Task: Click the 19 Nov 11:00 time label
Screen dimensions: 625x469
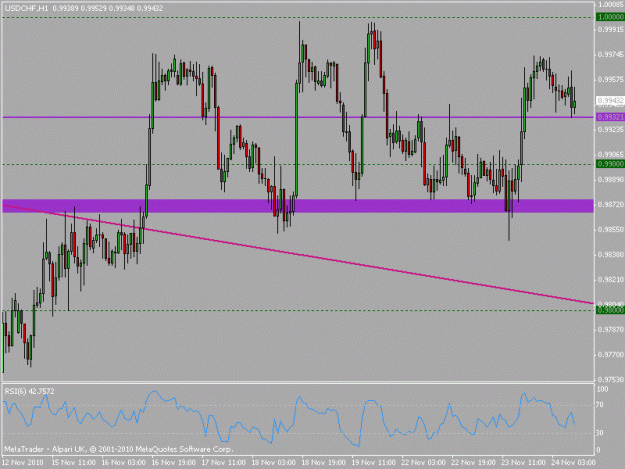Action: point(373,462)
